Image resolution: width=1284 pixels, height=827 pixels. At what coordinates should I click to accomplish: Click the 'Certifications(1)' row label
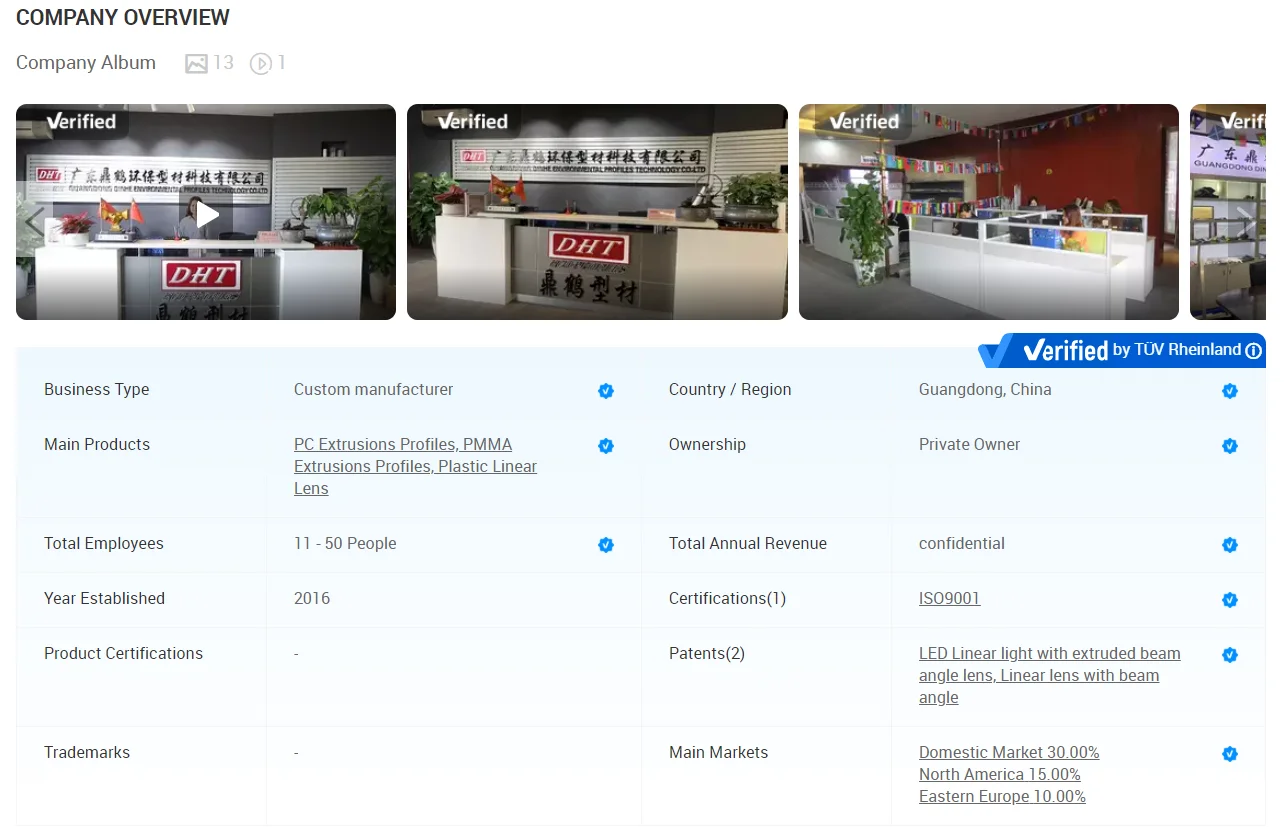pyautogui.click(x=727, y=598)
